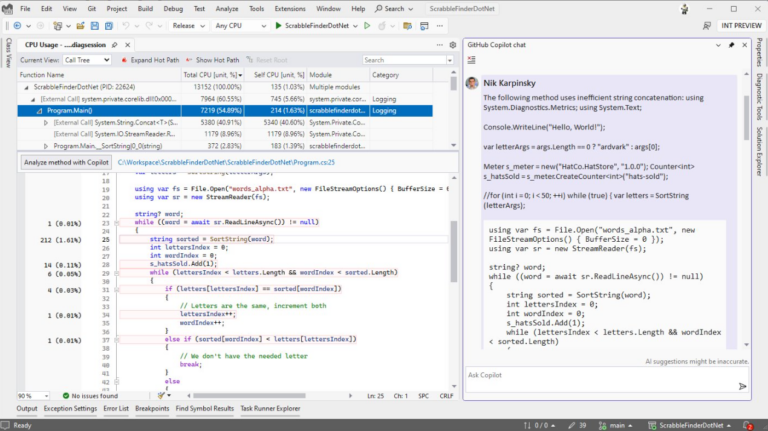Viewport: 768px width, 431px height.
Task: Open the Call Tree current view dropdown
Action: [87, 60]
